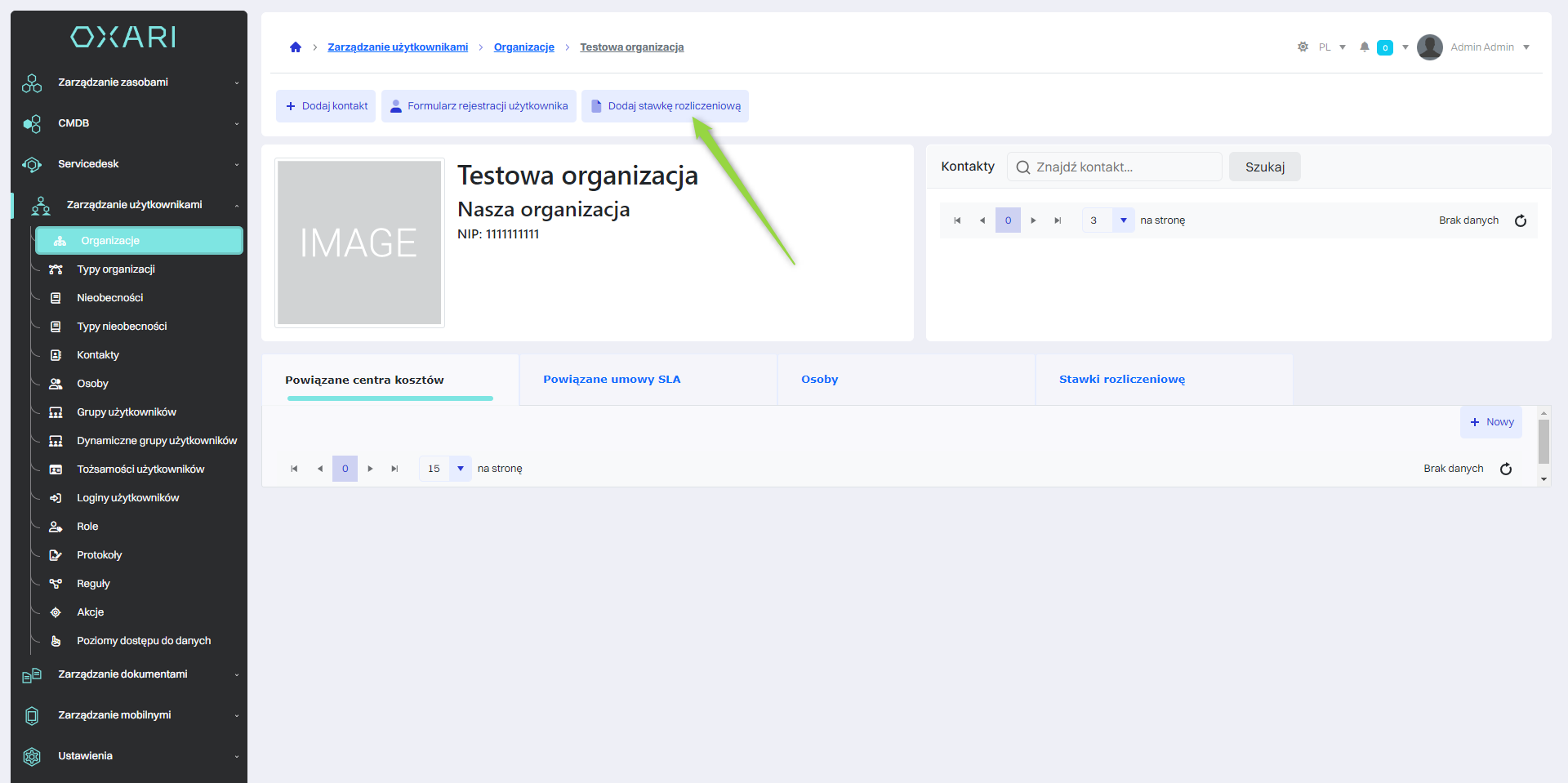Jump to last page in cost centers pager
Screen dimensions: 1568x783
coord(394,469)
